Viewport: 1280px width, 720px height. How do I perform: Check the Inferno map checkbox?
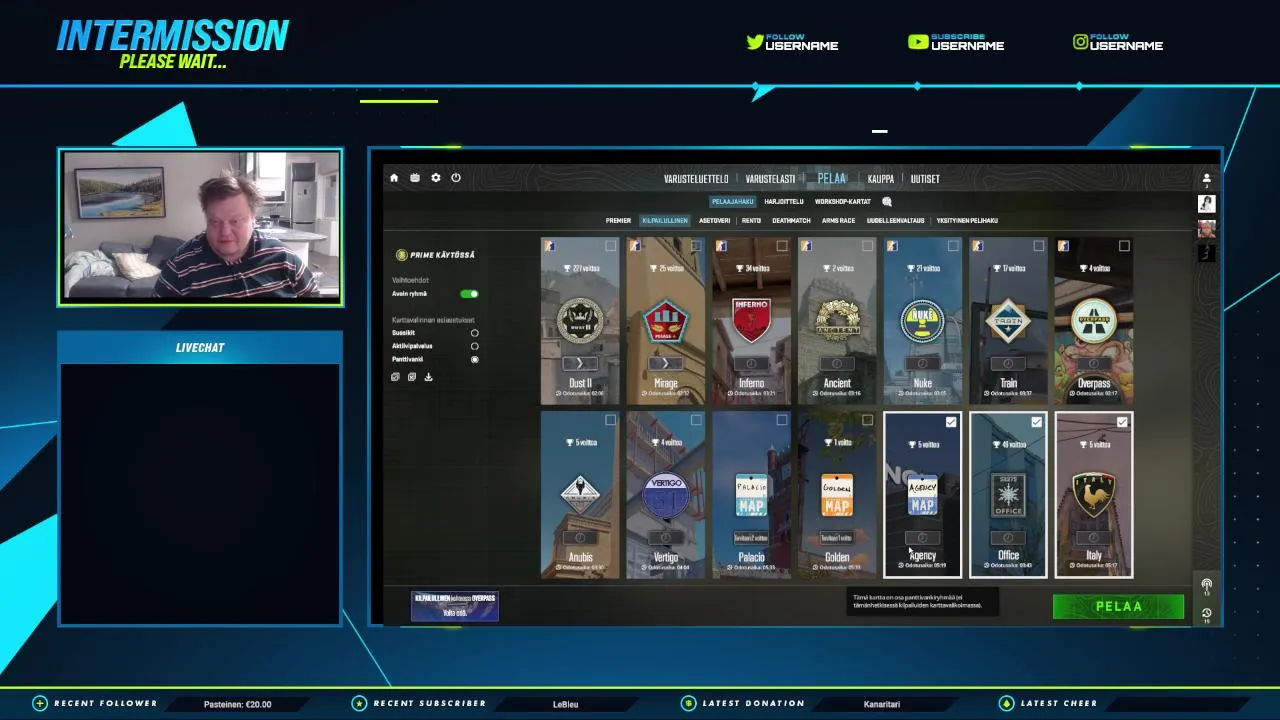(x=782, y=246)
